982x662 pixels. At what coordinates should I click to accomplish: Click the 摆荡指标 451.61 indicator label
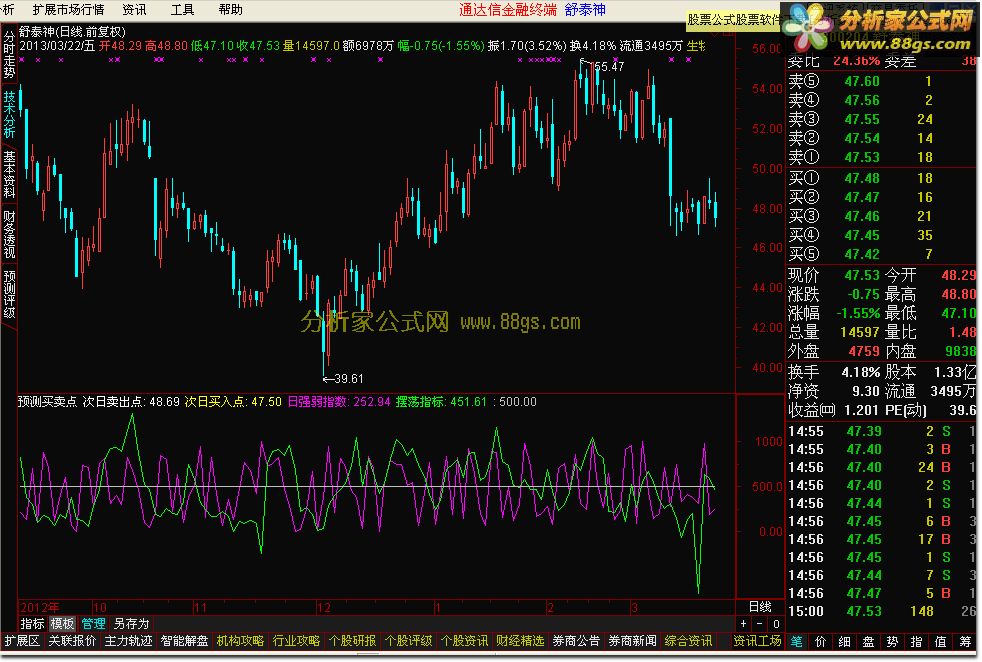point(441,402)
